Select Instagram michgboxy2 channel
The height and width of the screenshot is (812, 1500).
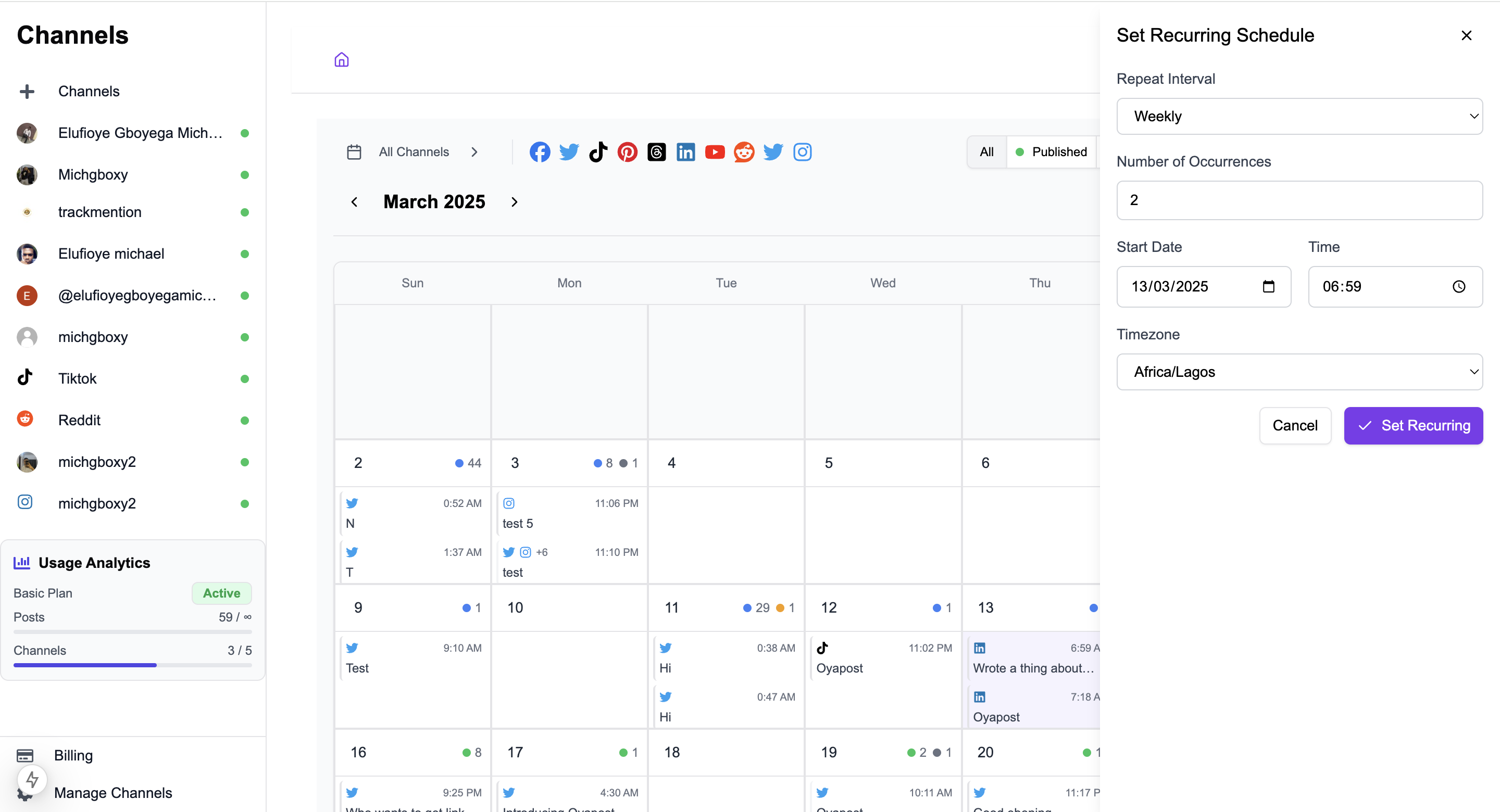[x=133, y=503]
